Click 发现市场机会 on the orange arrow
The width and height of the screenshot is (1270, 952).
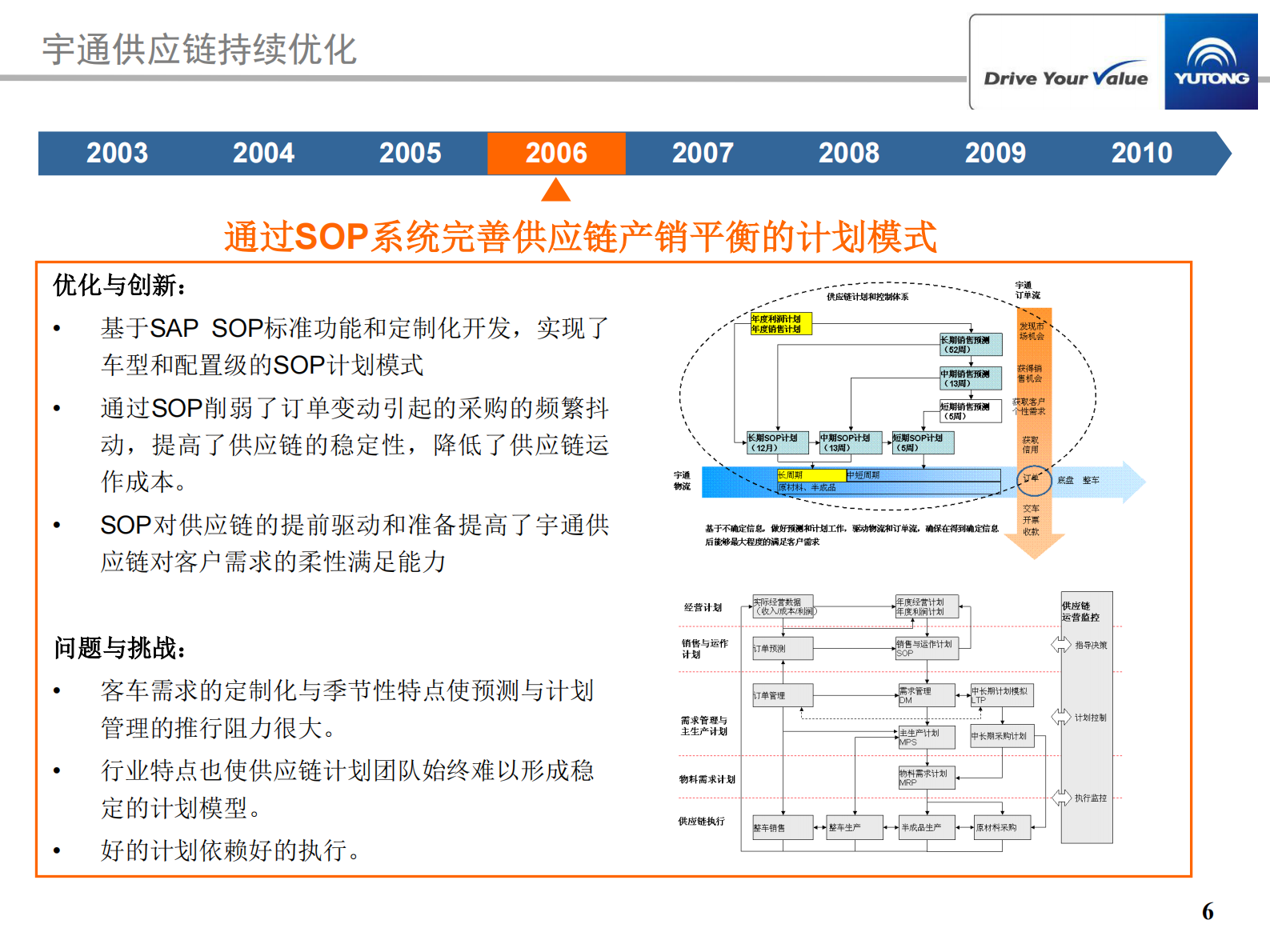pyautogui.click(x=1032, y=331)
